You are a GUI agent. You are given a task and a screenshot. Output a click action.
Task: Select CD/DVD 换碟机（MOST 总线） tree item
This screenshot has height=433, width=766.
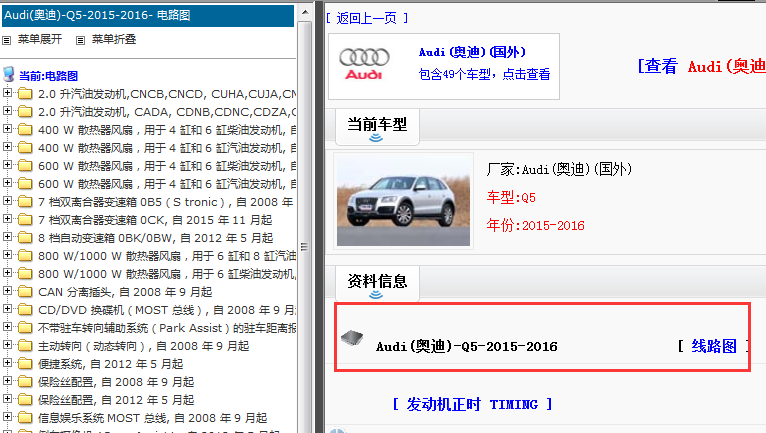(167, 310)
